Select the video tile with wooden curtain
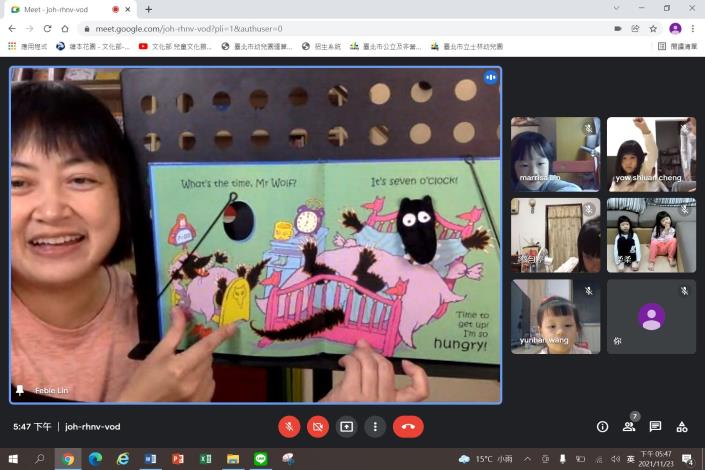 click(555, 235)
